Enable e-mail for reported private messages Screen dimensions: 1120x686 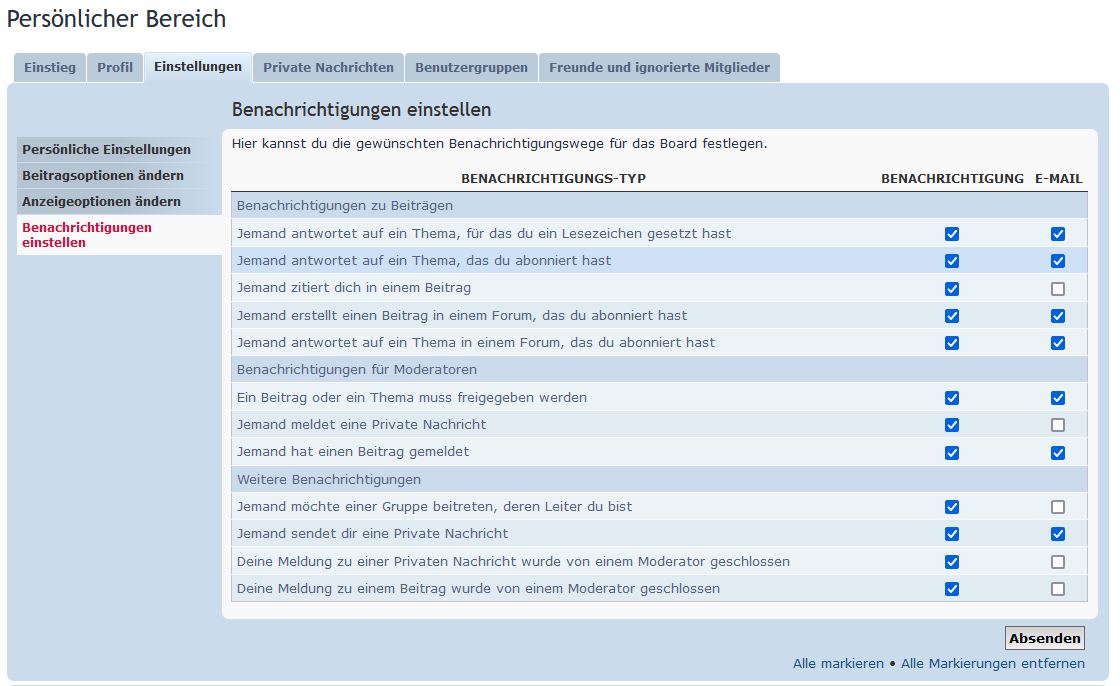tap(1058, 425)
